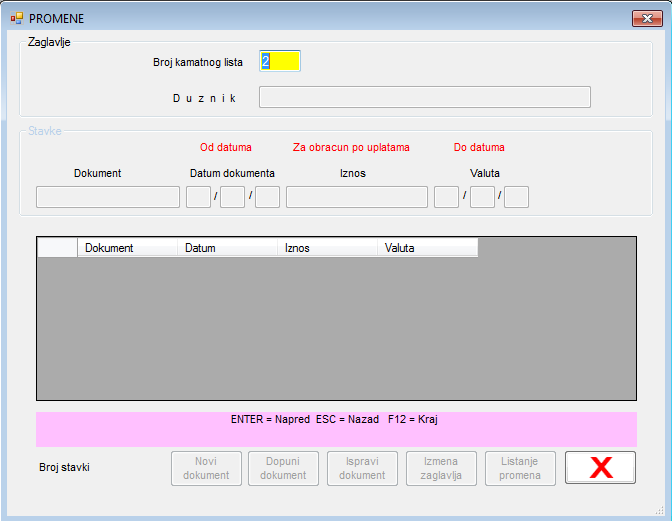Click the Iznos column header in grid
The height and width of the screenshot is (521, 672).
click(327, 248)
